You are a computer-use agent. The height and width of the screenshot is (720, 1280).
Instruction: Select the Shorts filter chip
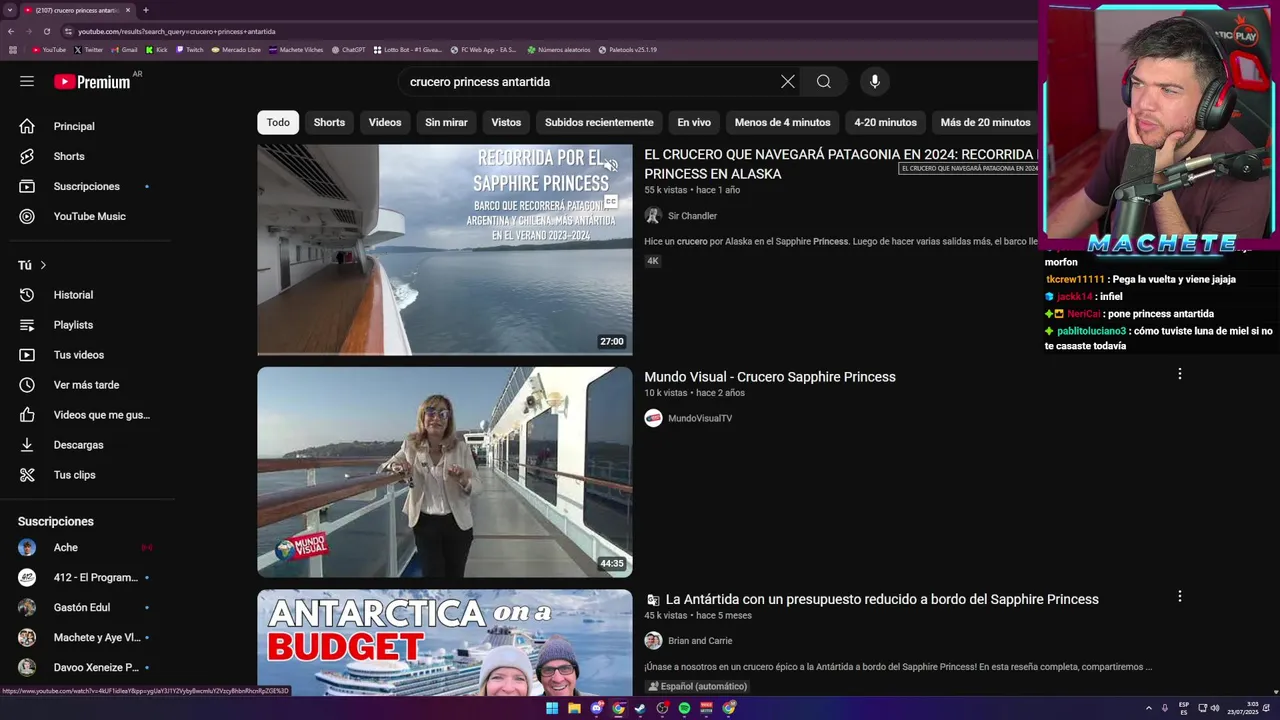click(329, 122)
